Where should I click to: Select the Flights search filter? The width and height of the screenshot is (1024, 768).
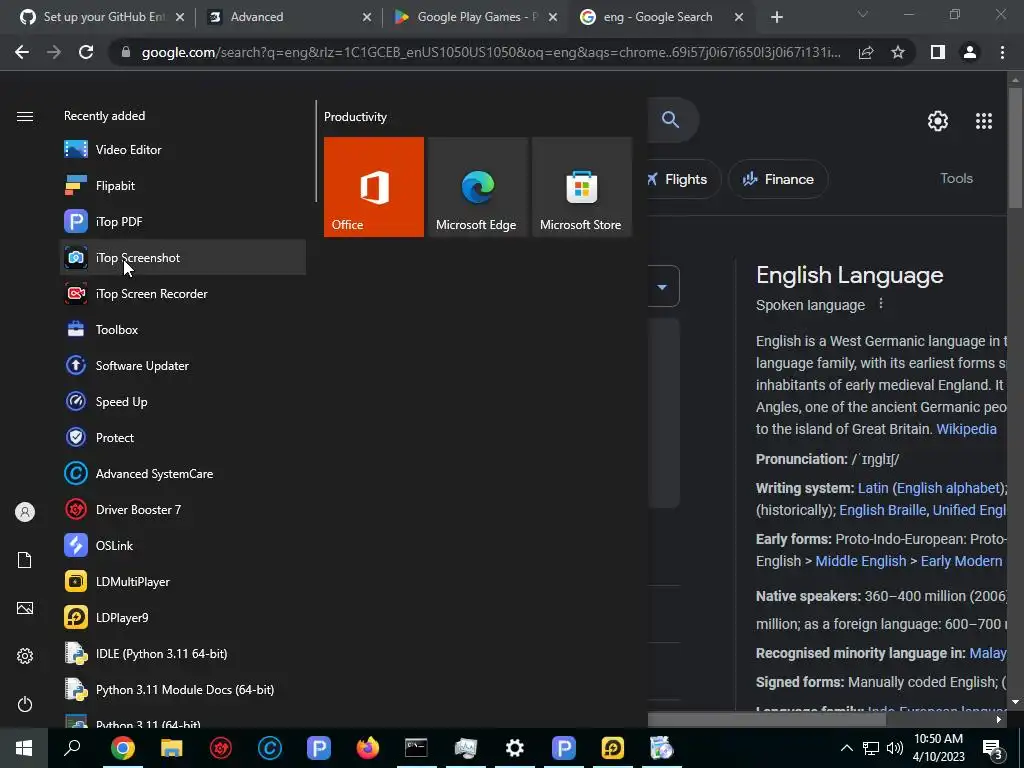684,179
